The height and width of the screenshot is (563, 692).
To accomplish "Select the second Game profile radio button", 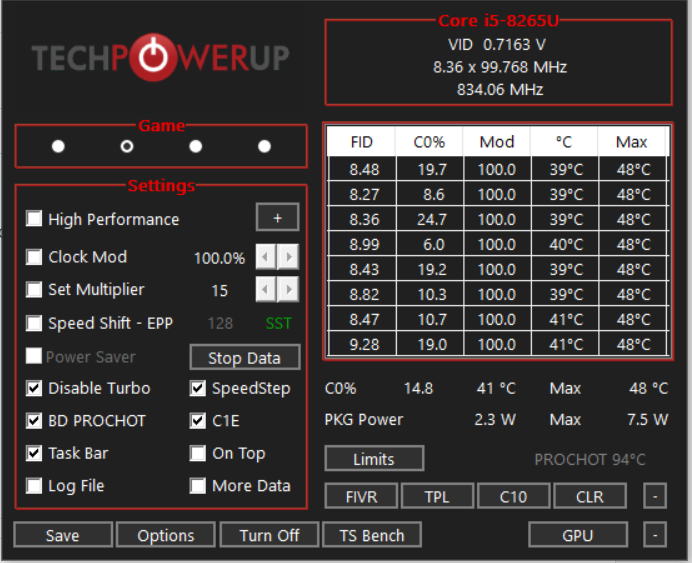I will 127,146.
